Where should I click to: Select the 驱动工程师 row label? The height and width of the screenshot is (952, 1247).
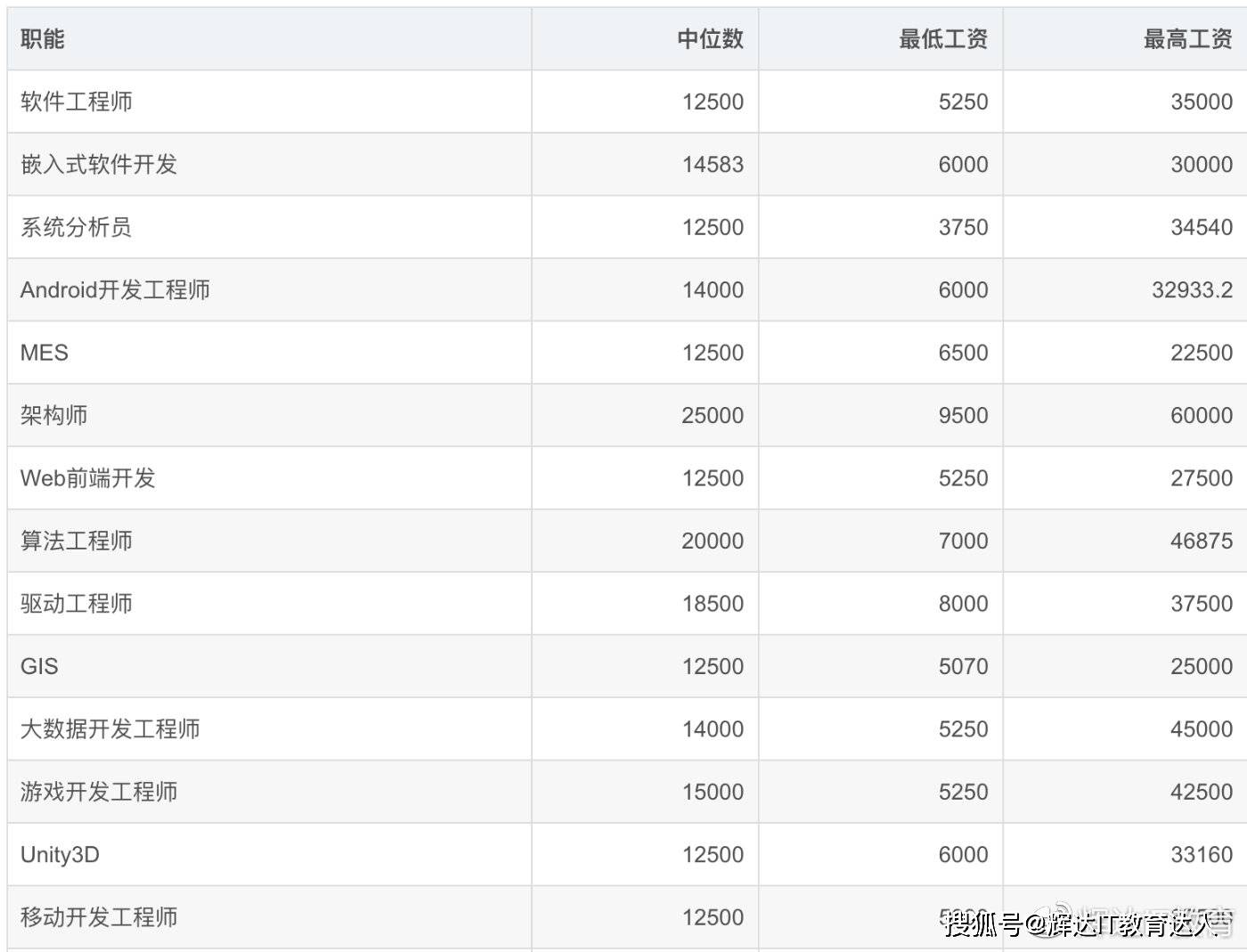point(77,604)
